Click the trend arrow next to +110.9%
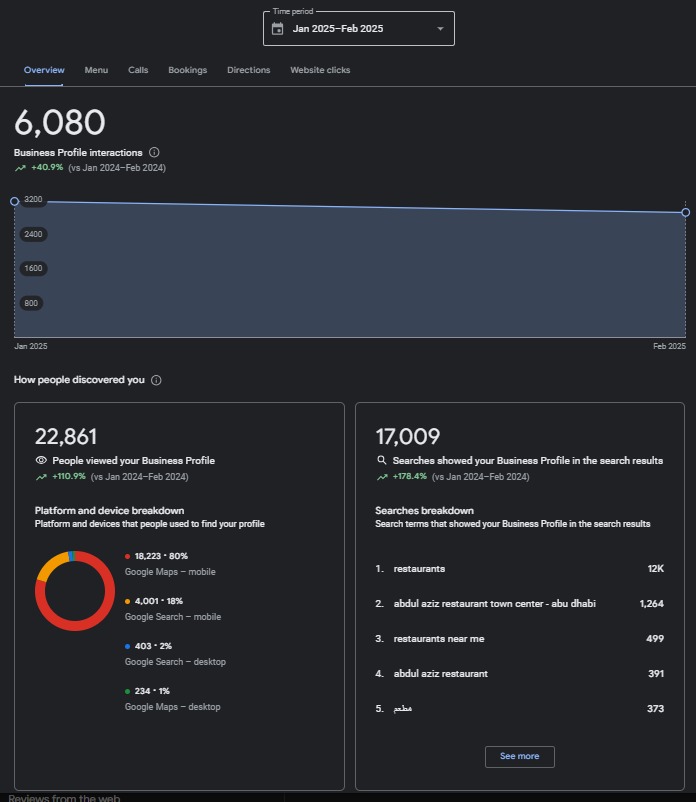This screenshot has height=802, width=696. pyautogui.click(x=41, y=477)
